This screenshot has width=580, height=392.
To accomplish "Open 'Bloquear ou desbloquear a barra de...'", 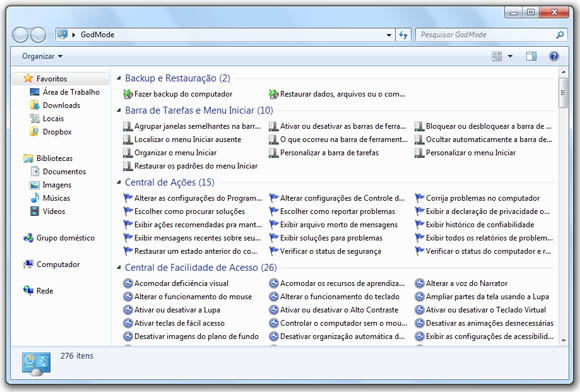I will click(x=483, y=126).
